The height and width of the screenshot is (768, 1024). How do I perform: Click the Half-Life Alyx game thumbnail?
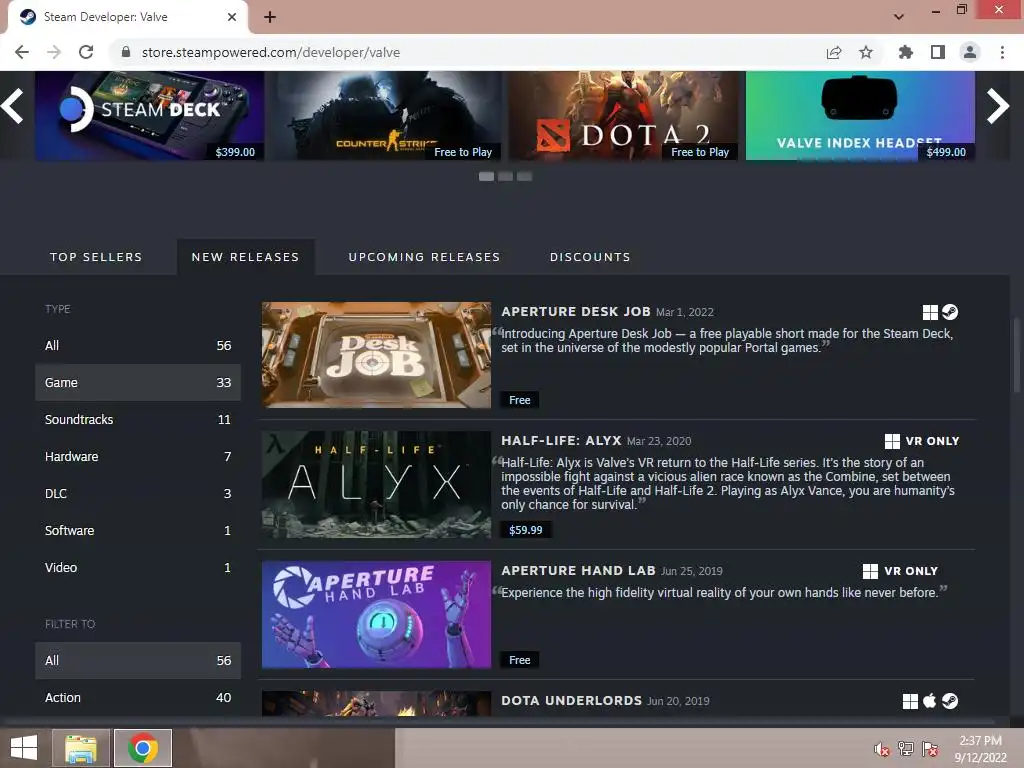tap(376, 484)
